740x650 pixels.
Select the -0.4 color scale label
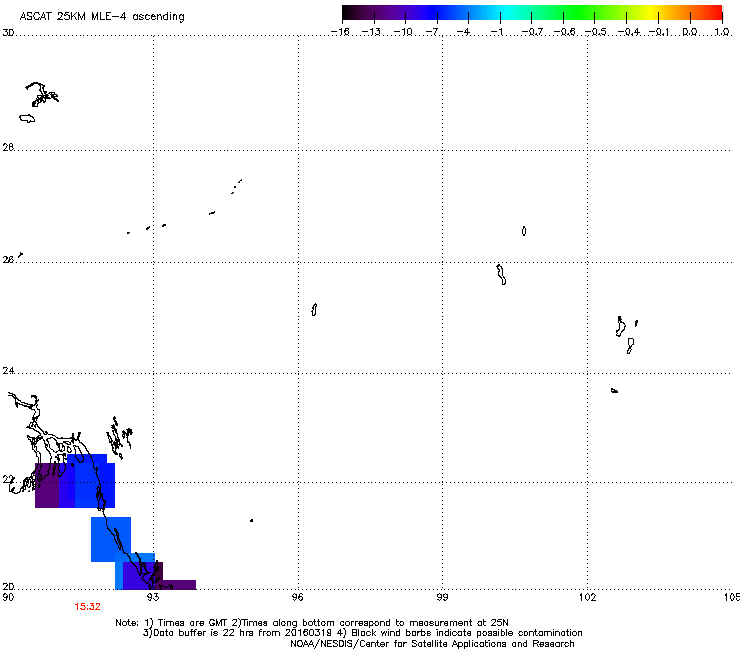[629, 32]
